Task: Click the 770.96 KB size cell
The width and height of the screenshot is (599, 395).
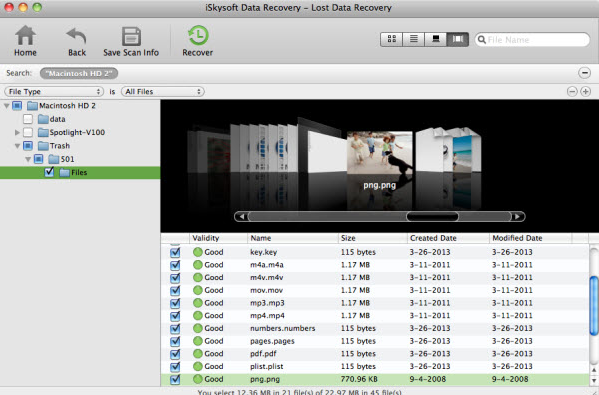Action: [359, 379]
